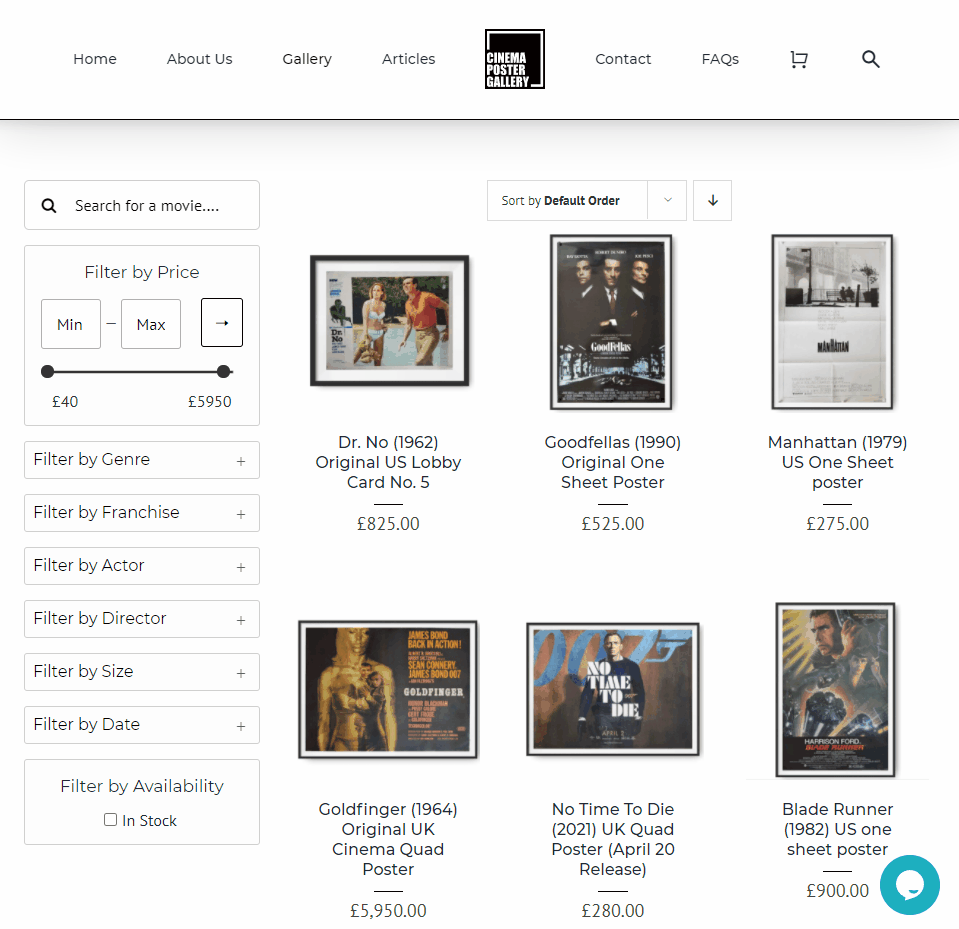Apply price filter with arrow button
959x929 pixels.
point(222,323)
